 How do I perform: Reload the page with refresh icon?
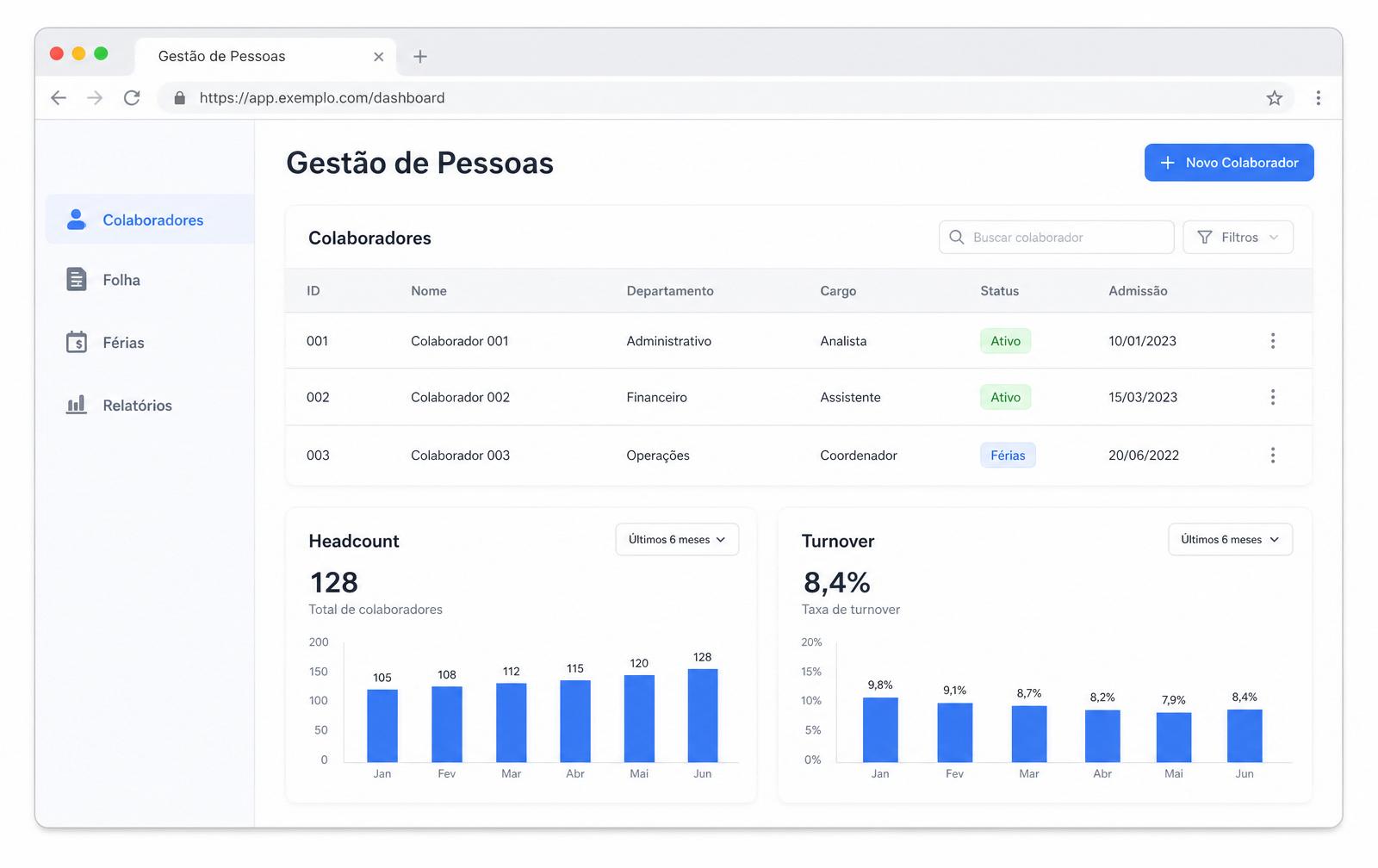[132, 98]
